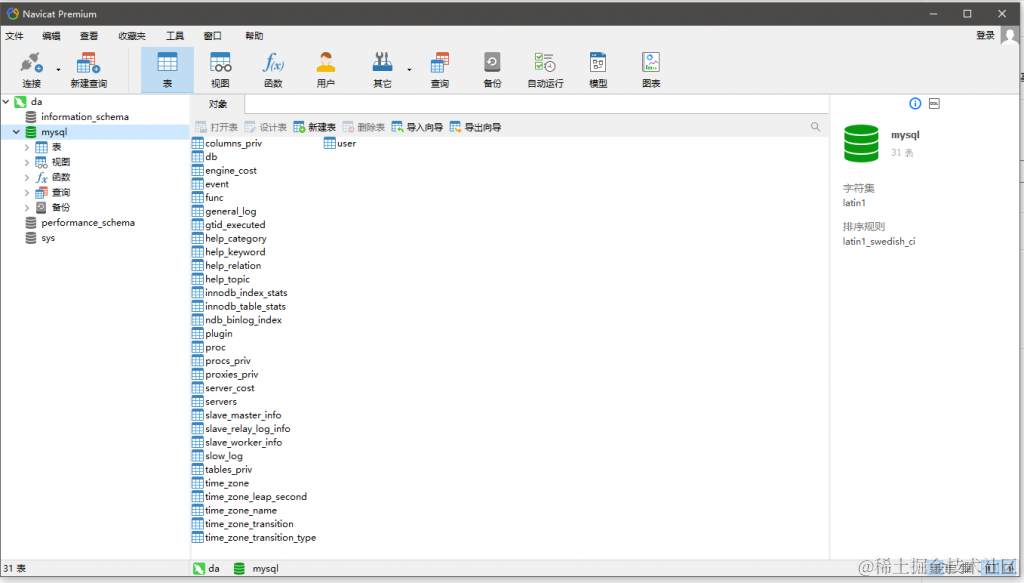Click the 删除表 (Delete Table) button

coord(364,127)
